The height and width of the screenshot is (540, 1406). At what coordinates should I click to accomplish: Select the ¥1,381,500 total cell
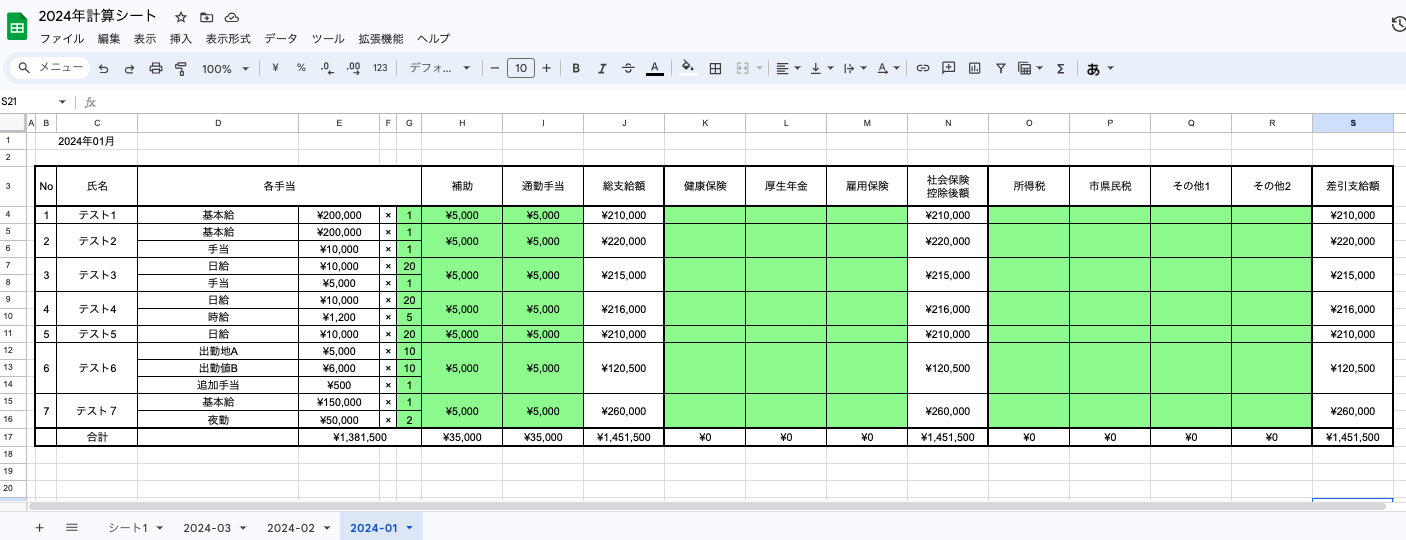click(x=359, y=437)
